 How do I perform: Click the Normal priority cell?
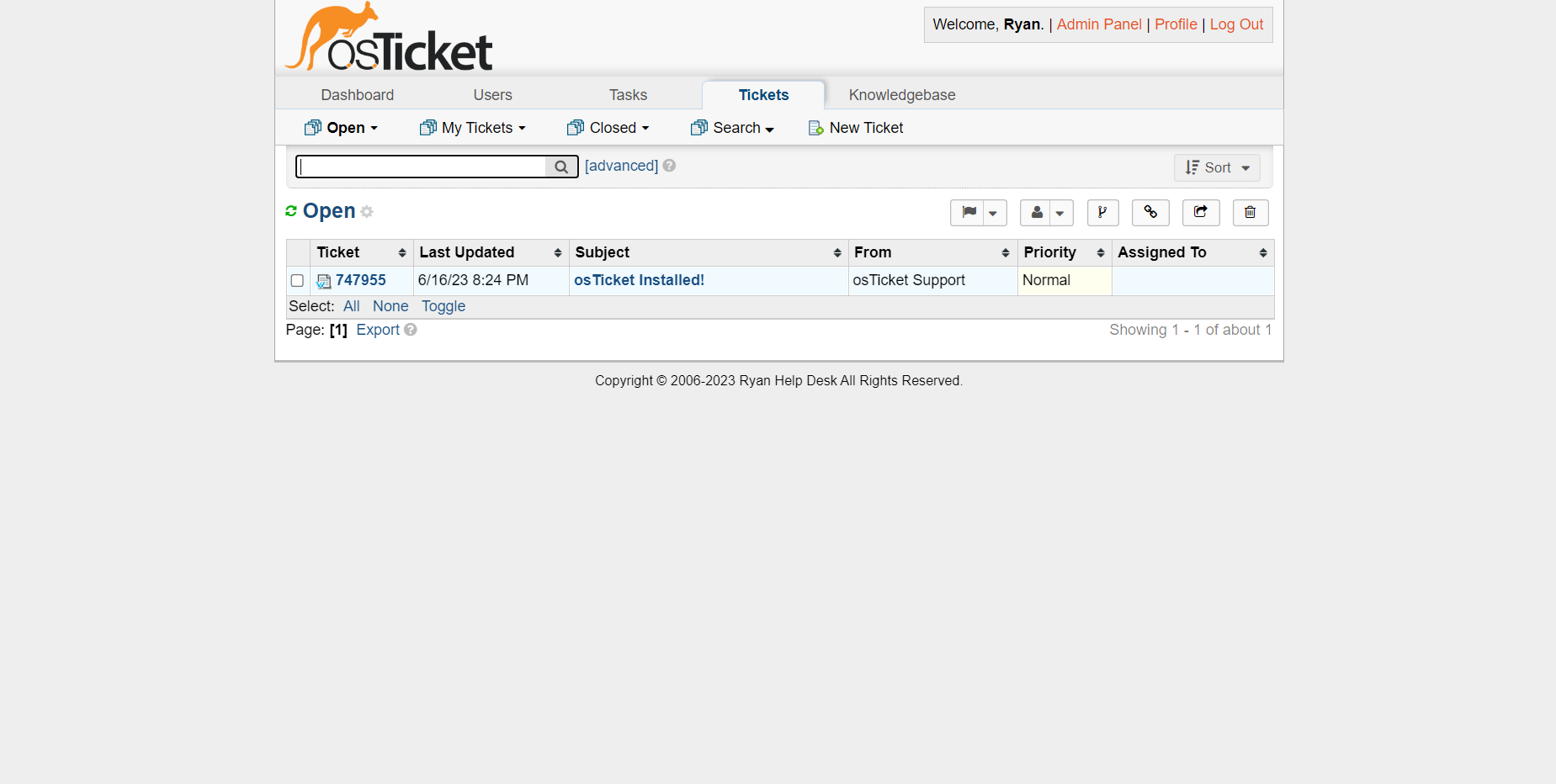(x=1065, y=281)
